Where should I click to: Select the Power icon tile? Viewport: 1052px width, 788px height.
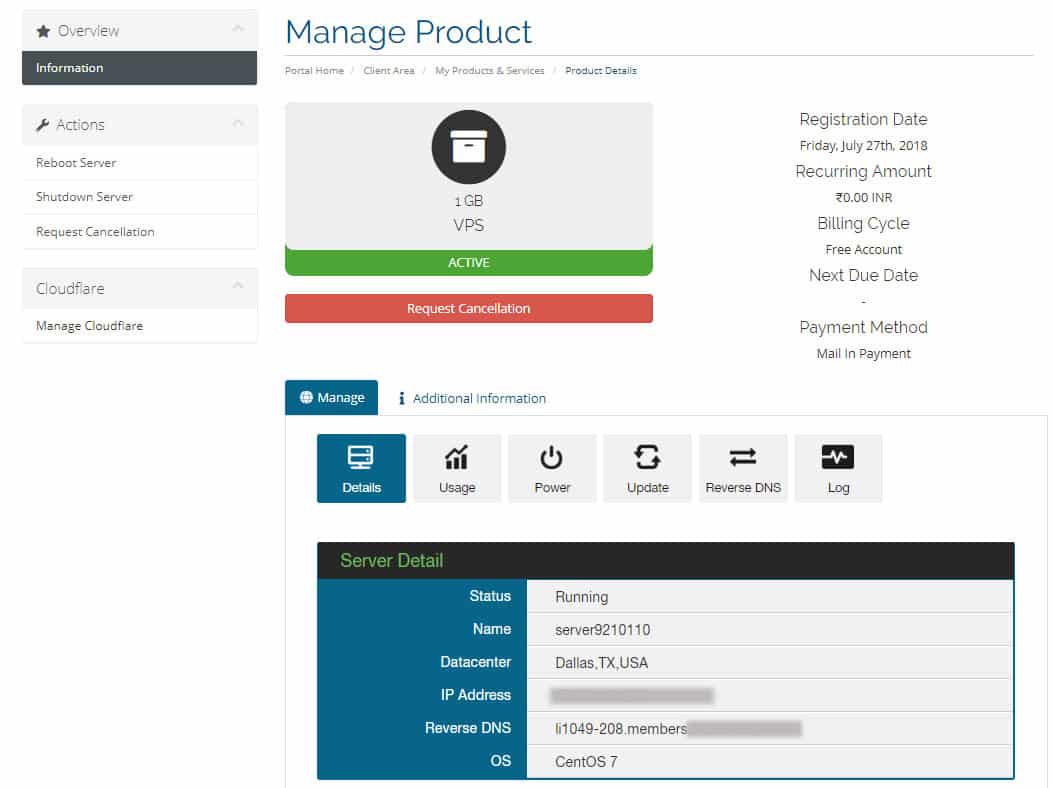(552, 468)
